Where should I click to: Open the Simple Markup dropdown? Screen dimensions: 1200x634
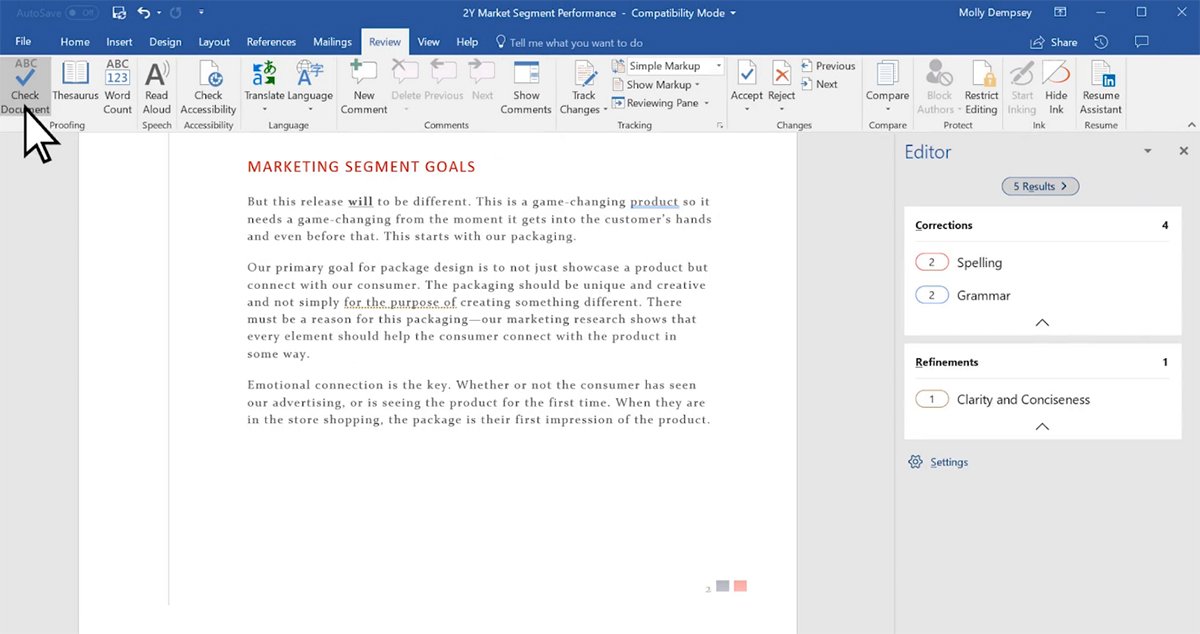point(669,66)
